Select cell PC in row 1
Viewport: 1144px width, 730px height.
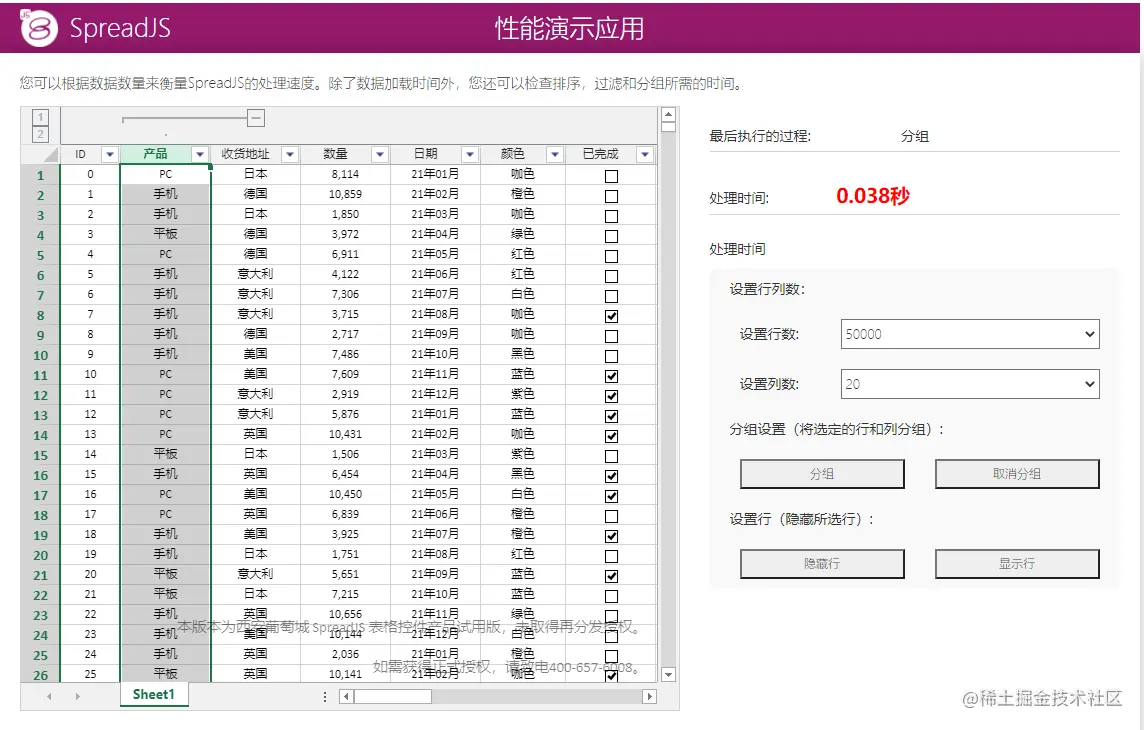(x=166, y=174)
